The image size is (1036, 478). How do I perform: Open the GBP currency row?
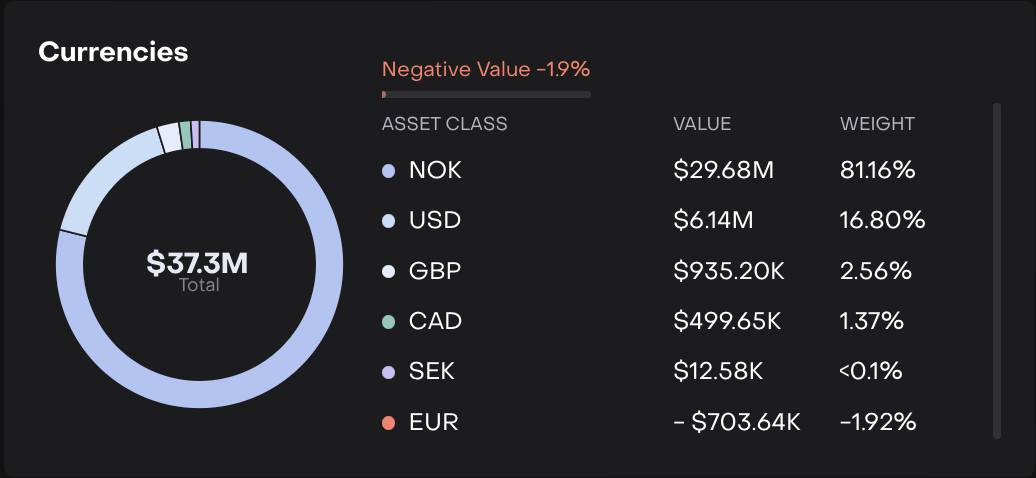coord(435,271)
